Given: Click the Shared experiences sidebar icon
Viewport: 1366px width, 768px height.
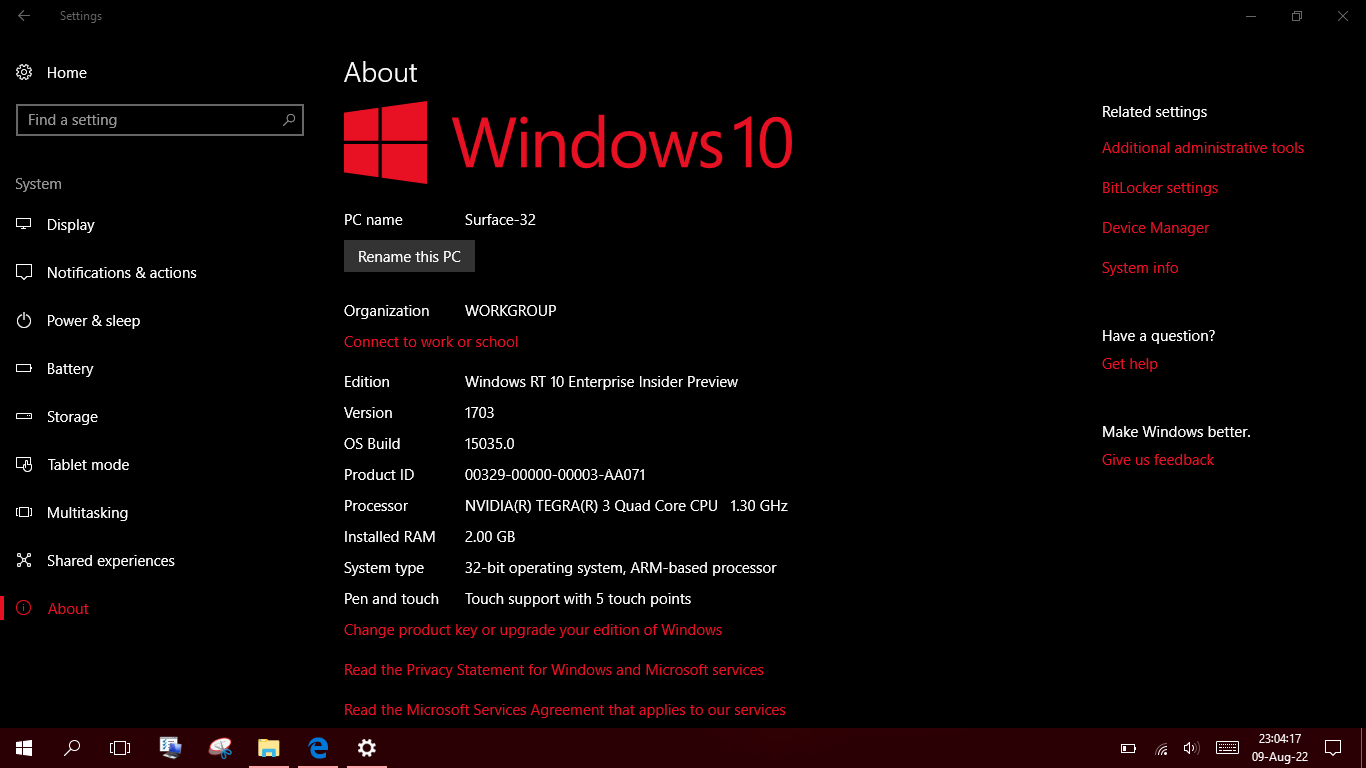Looking at the screenshot, I should [x=24, y=561].
